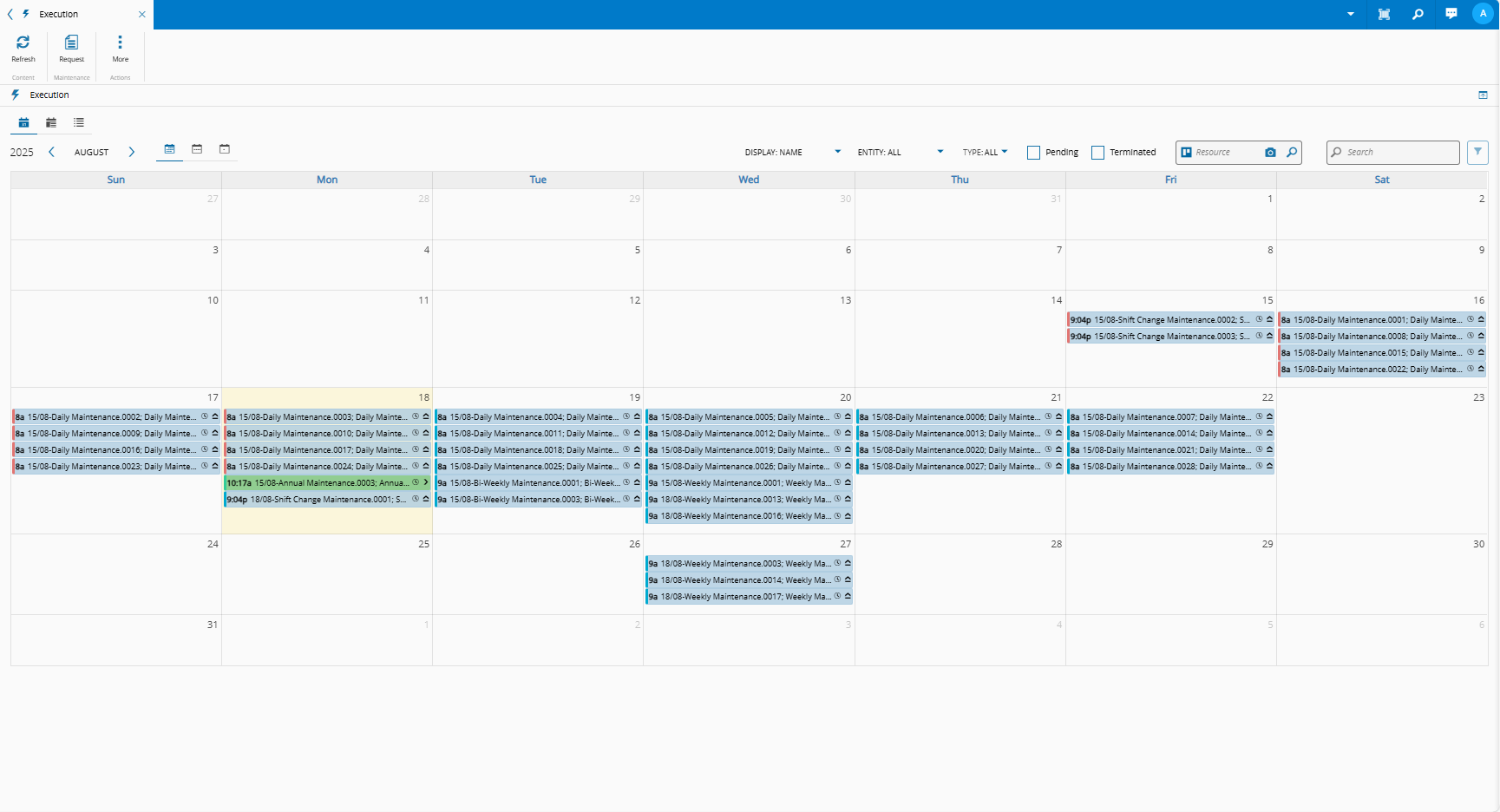Enable the Terminated checkbox
1500x812 pixels.
tap(1097, 153)
